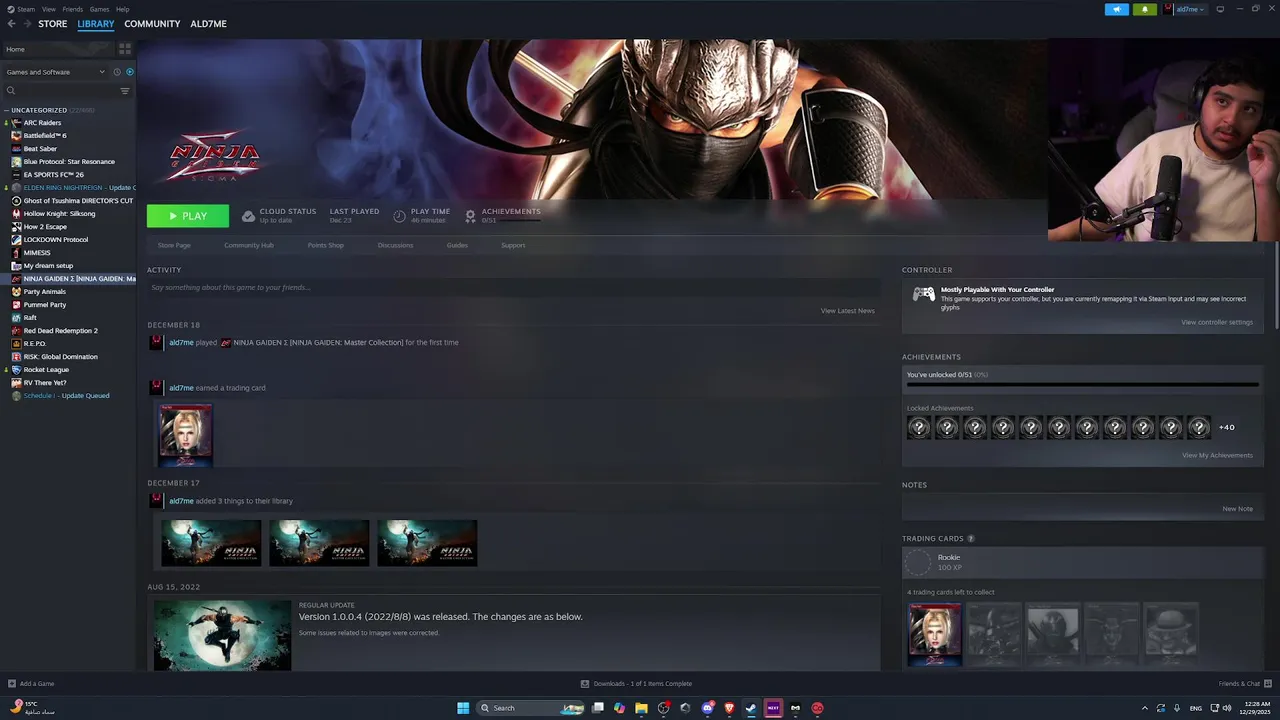Open View controller settings
The height and width of the screenshot is (720, 1280).
pos(1217,322)
